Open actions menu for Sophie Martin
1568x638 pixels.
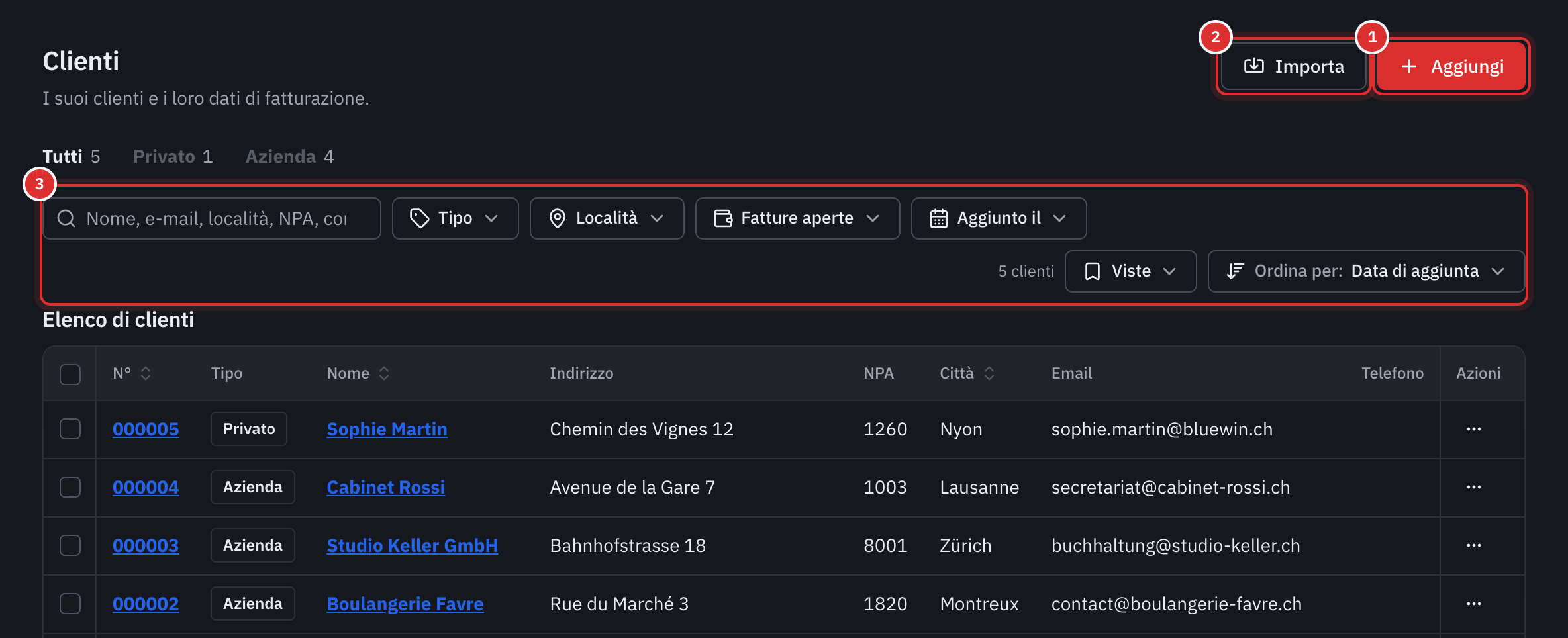pos(1474,429)
